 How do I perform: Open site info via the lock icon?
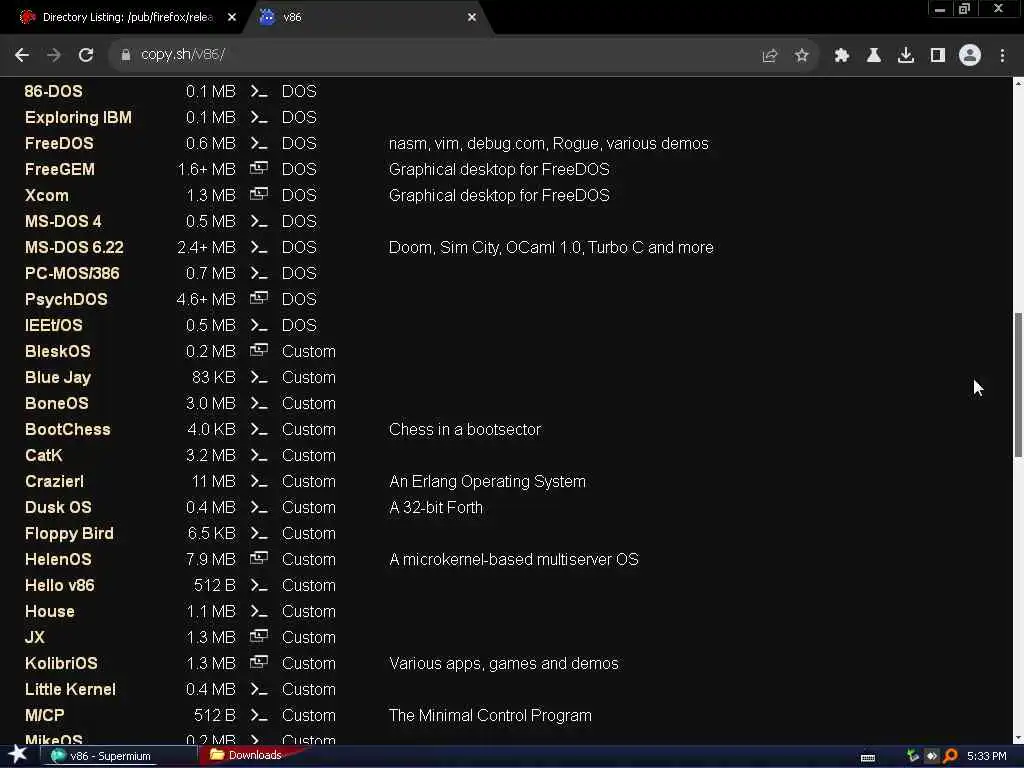pos(126,56)
